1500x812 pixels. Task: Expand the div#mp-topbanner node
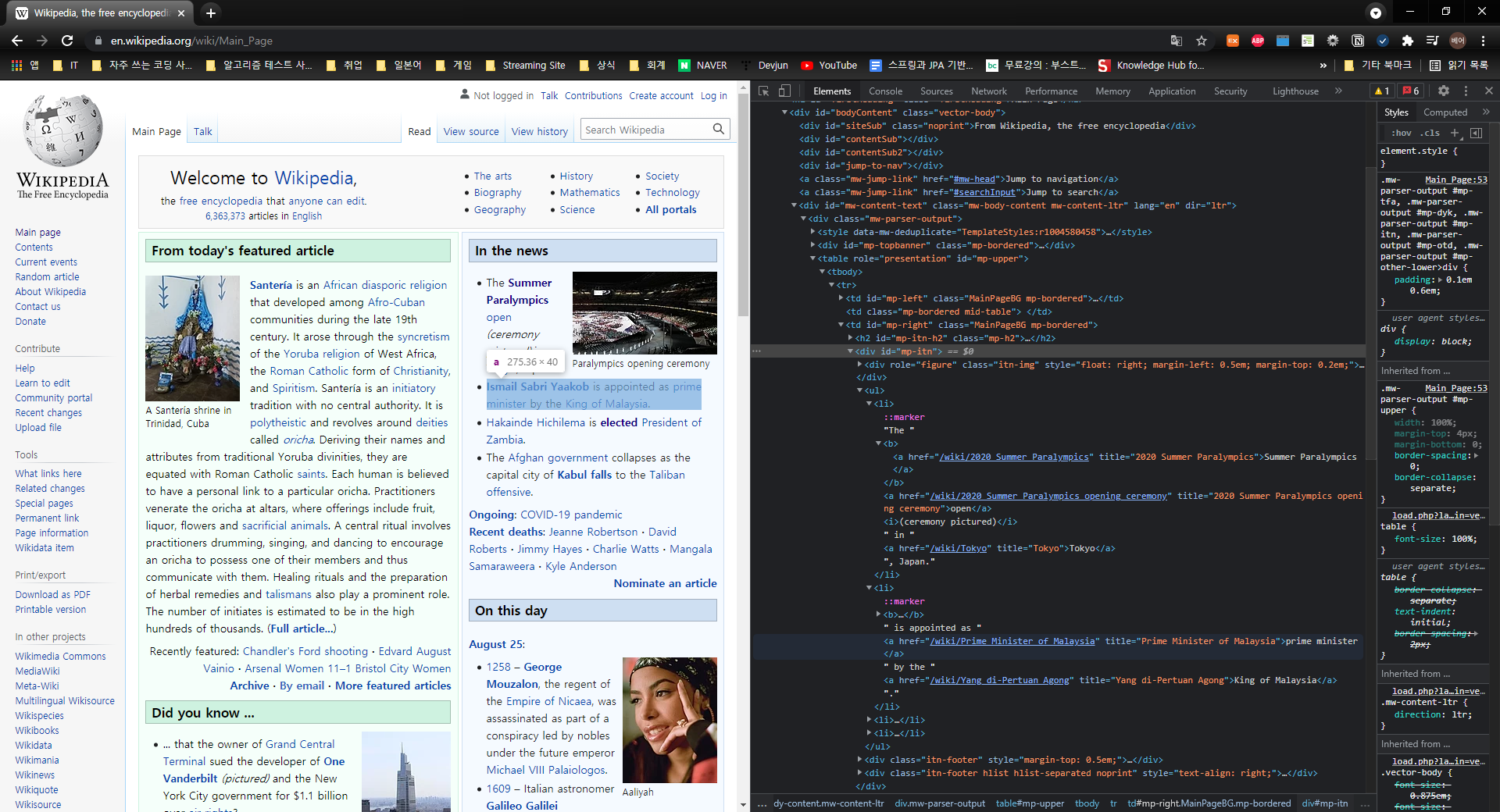[x=813, y=245]
